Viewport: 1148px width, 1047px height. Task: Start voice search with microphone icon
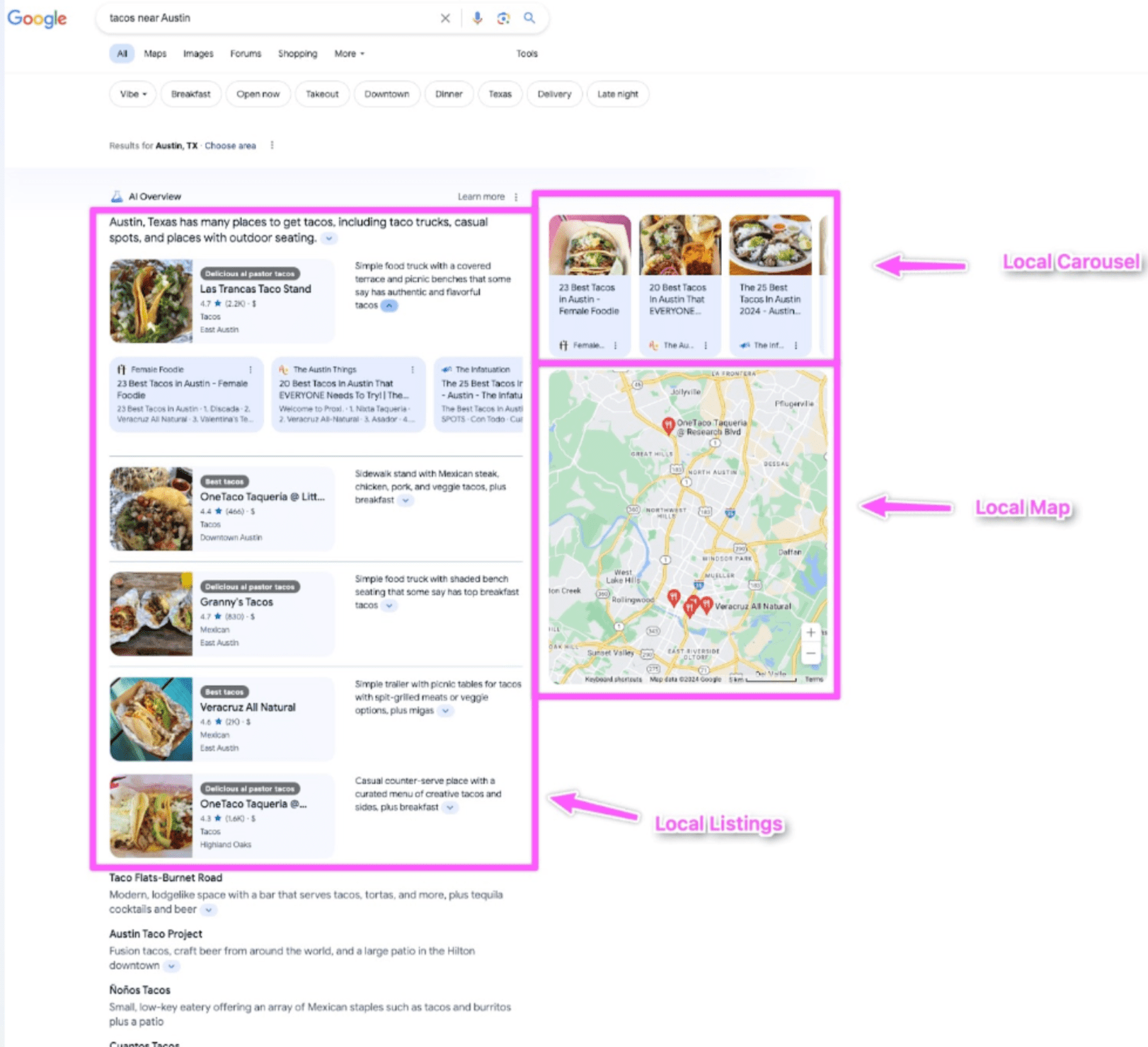coord(478,18)
